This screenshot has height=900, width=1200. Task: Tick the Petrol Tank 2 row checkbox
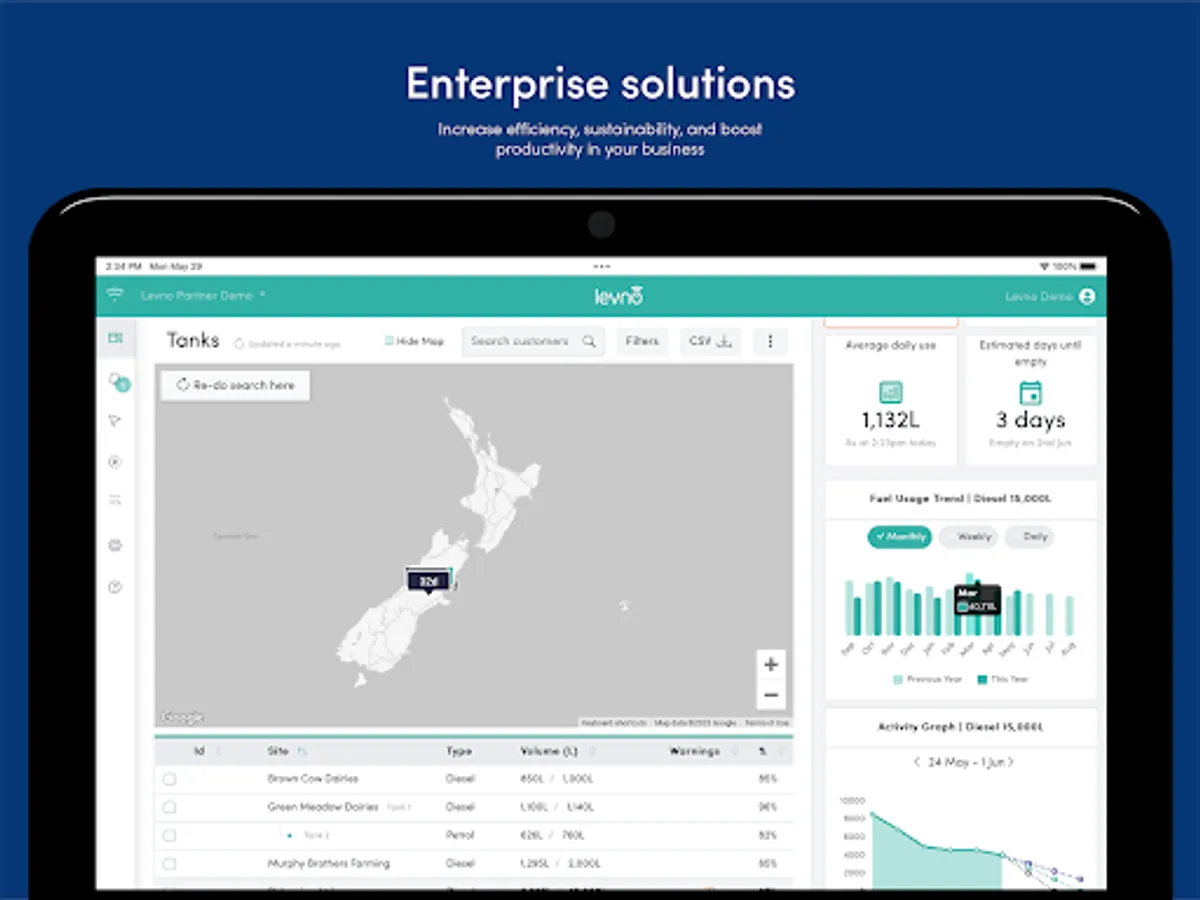169,835
